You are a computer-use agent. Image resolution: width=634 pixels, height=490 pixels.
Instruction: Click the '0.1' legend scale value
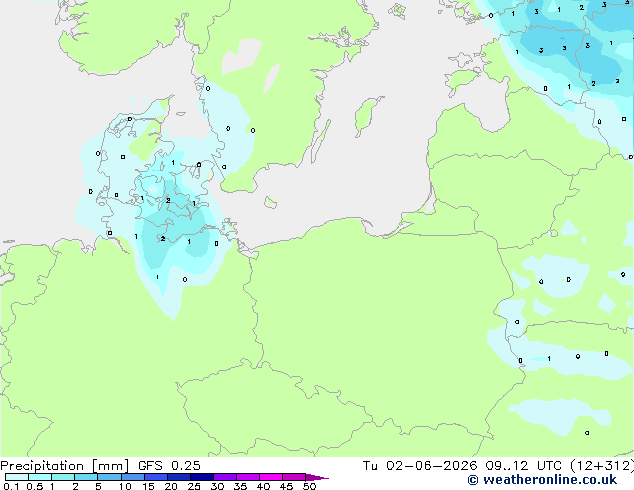pyautogui.click(x=11, y=486)
